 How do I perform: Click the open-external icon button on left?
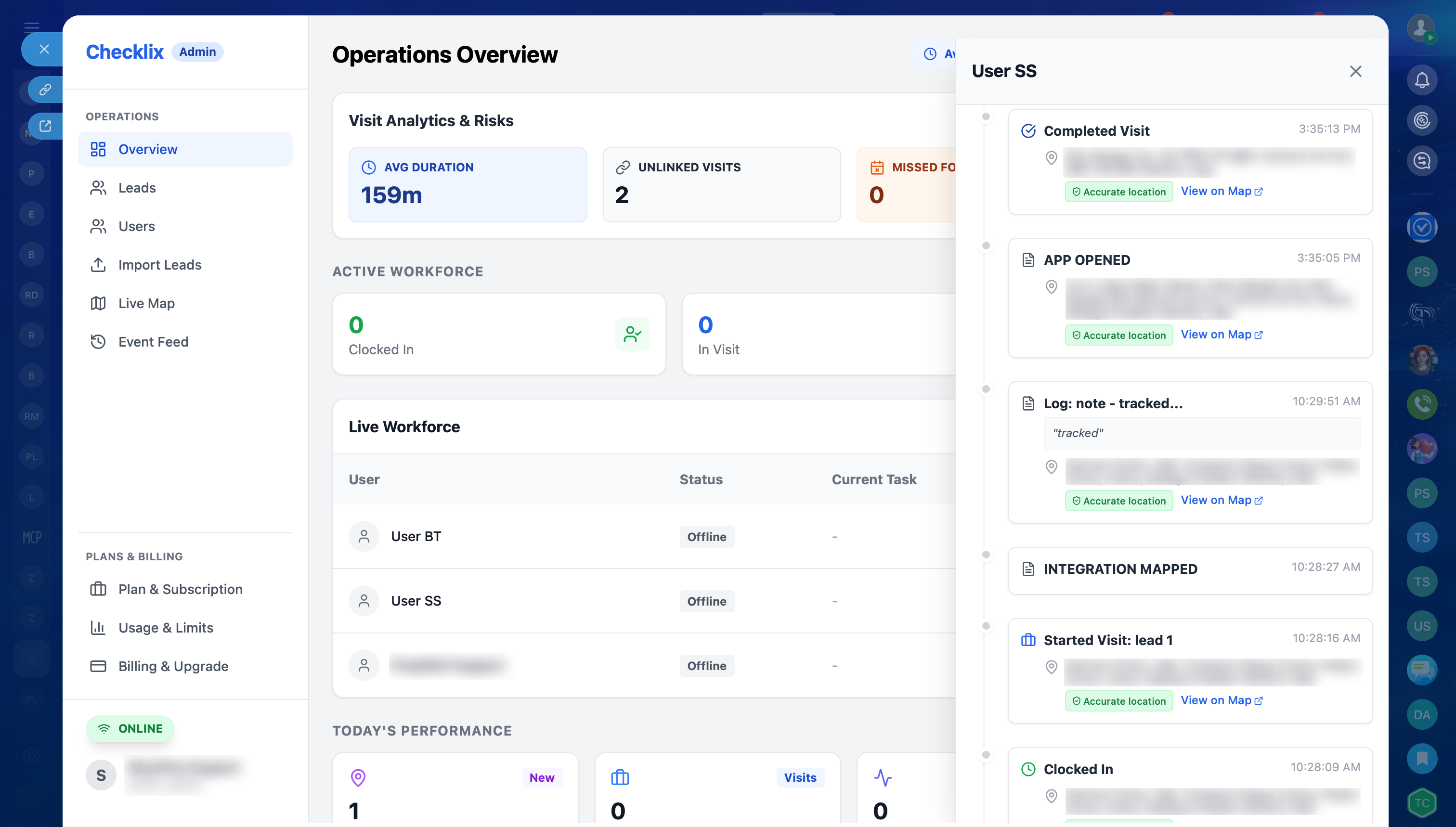click(x=45, y=126)
